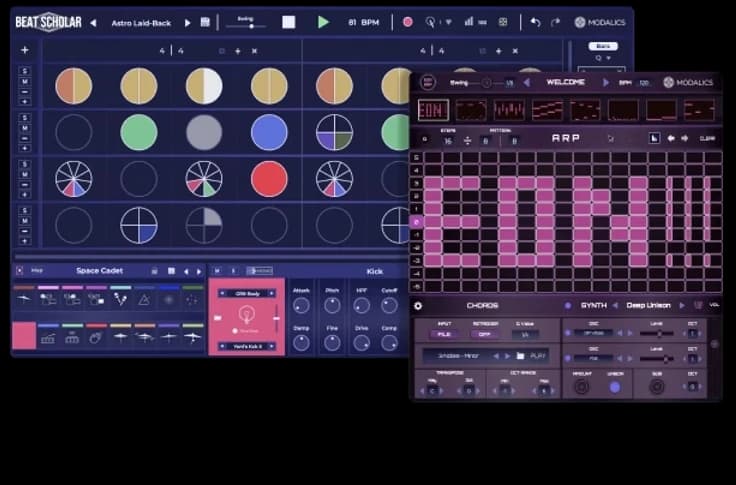The width and height of the screenshot is (736, 485).
Task: Switch to the SYNTH section
Action: point(594,305)
